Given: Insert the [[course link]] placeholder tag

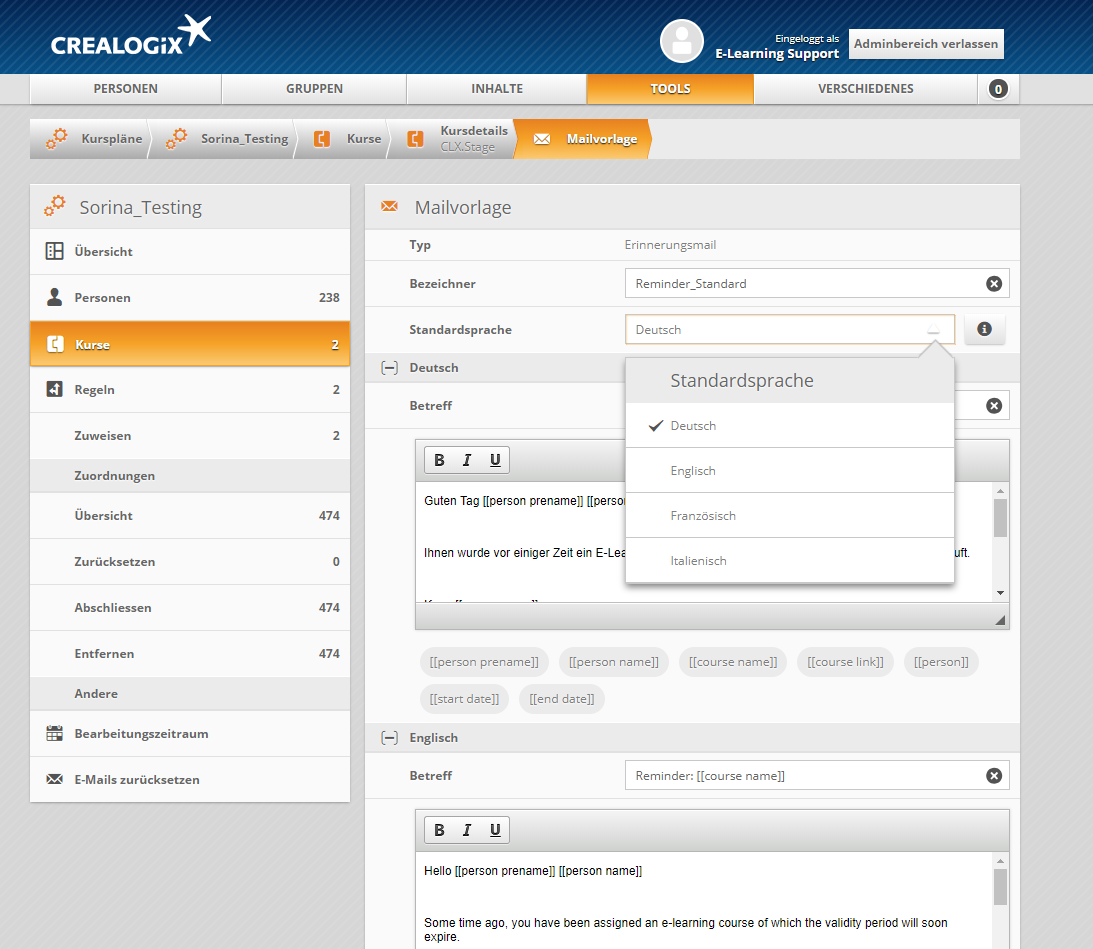Looking at the screenshot, I should click(845, 662).
